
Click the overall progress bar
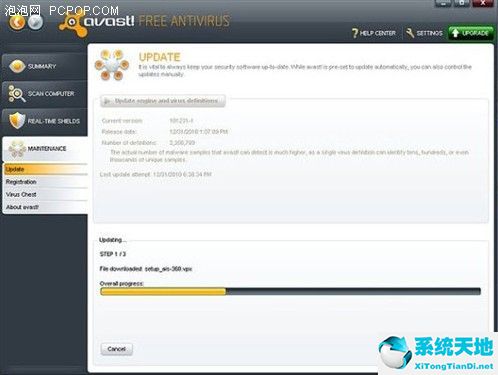tap(290, 292)
